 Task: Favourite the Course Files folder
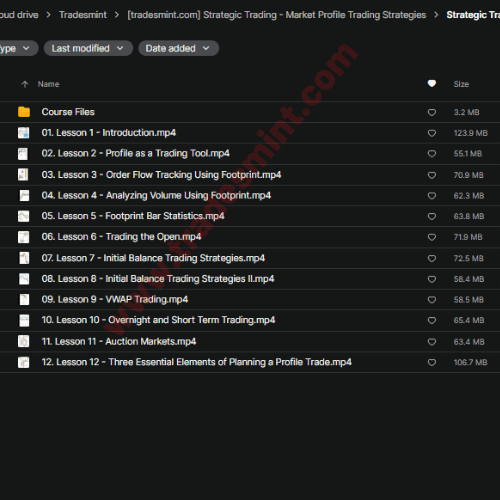[432, 112]
